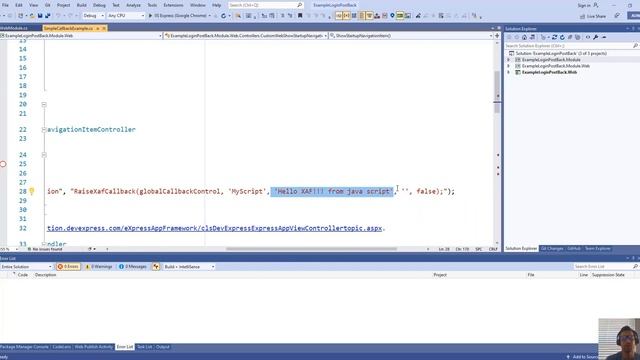Click the editor horizontal scrollbar
Image resolution: width=640 pixels, height=360 pixels.
(311, 249)
